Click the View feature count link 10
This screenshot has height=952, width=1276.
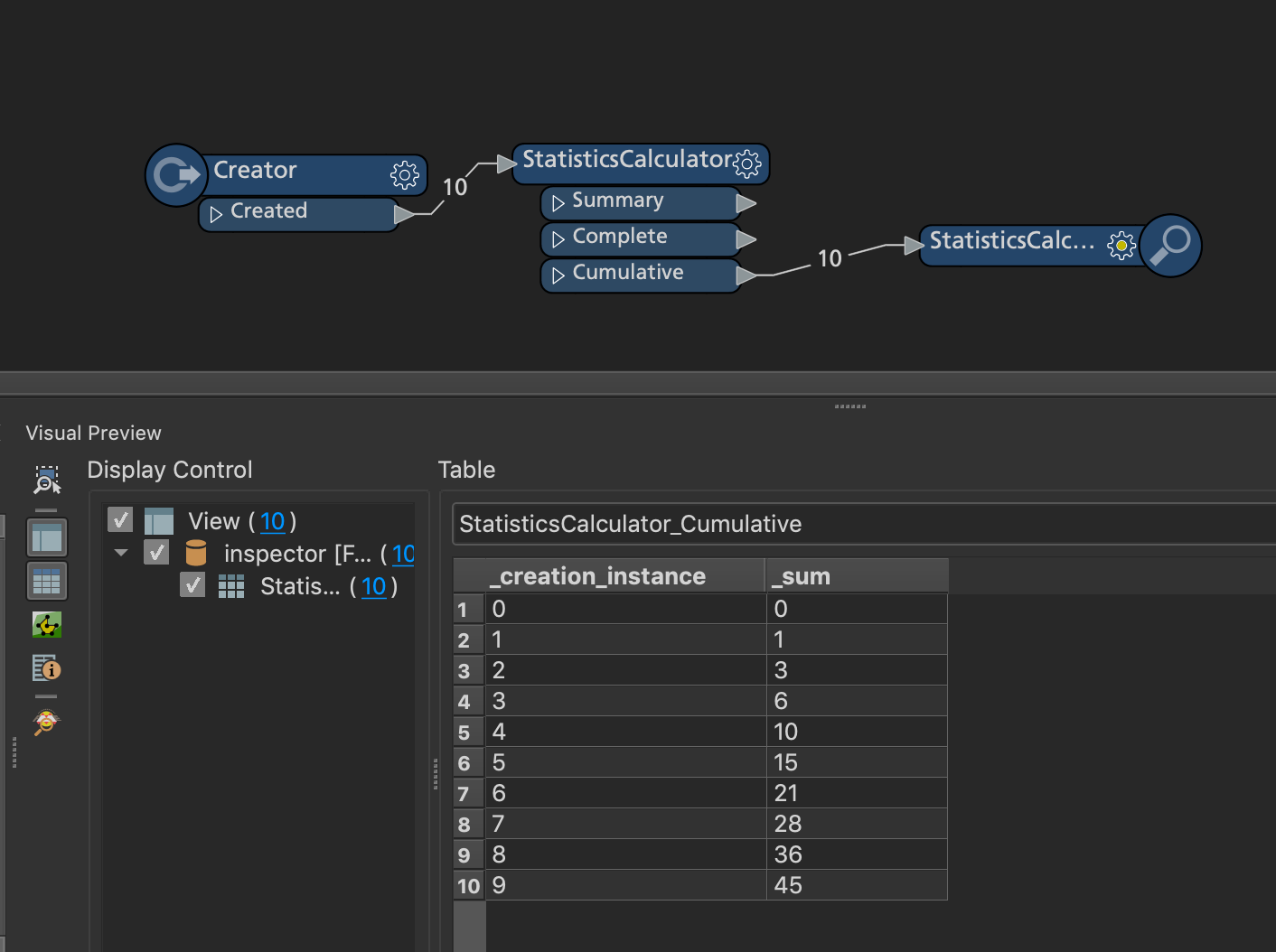[272, 521]
